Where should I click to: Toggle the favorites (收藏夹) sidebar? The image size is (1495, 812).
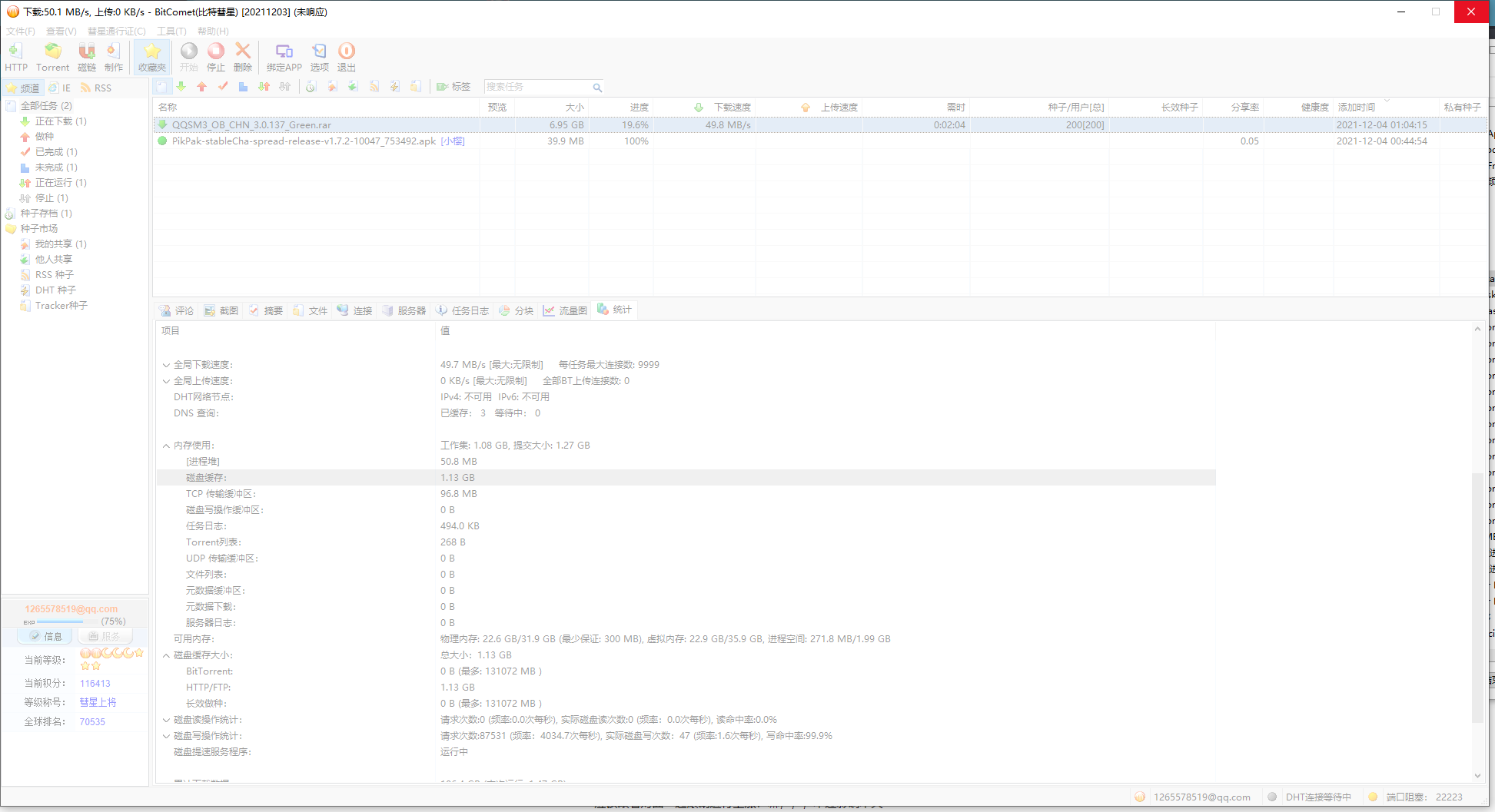tap(152, 57)
